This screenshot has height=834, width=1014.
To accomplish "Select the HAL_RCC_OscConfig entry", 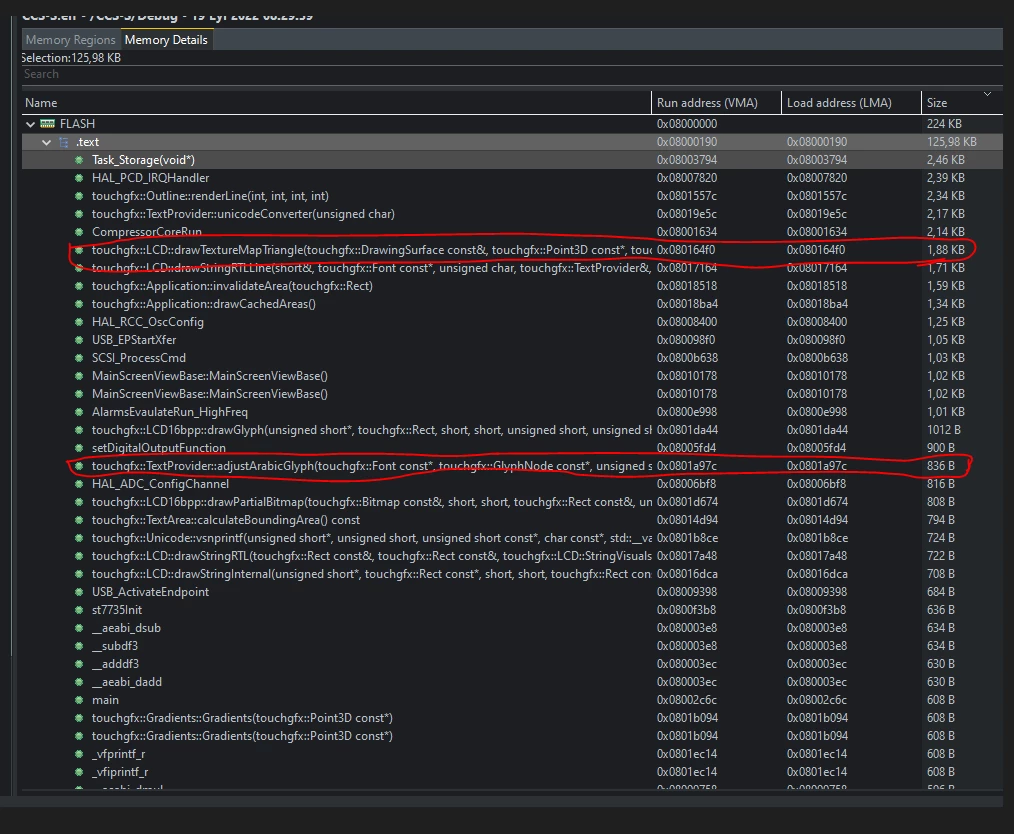I will (x=512, y=321).
